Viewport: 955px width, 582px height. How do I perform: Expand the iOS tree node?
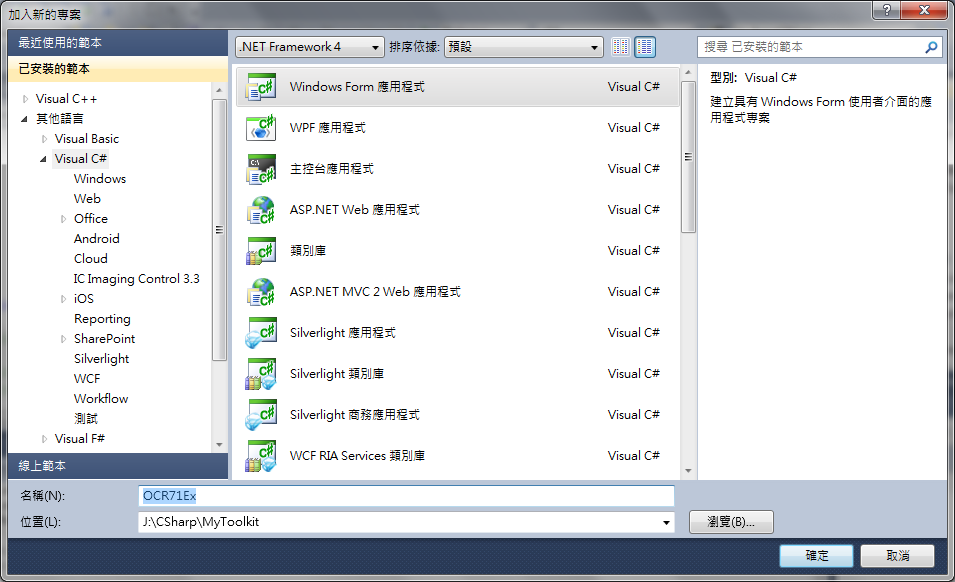coord(63,299)
